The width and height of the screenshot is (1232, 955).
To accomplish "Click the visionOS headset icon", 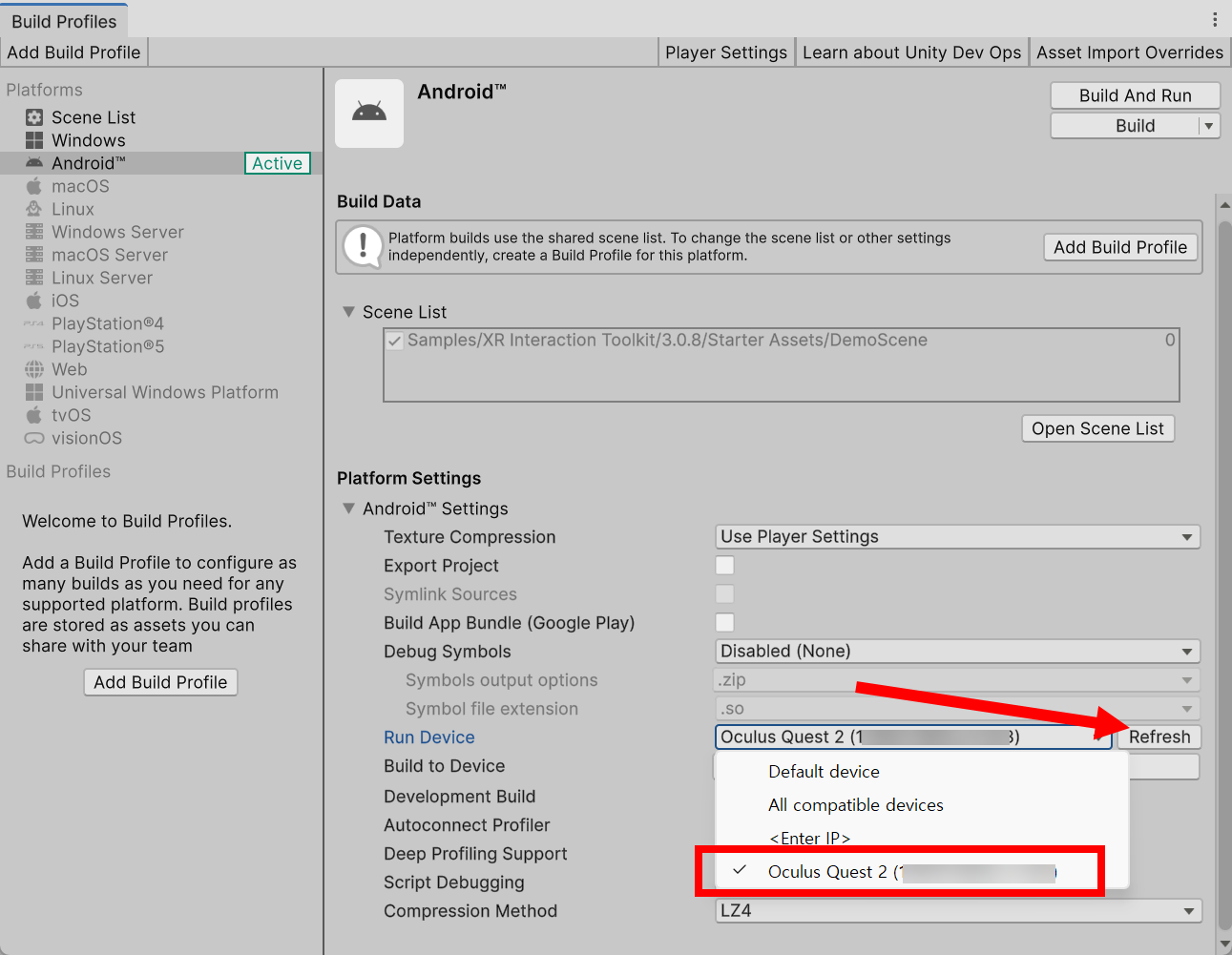I will pos(34,438).
